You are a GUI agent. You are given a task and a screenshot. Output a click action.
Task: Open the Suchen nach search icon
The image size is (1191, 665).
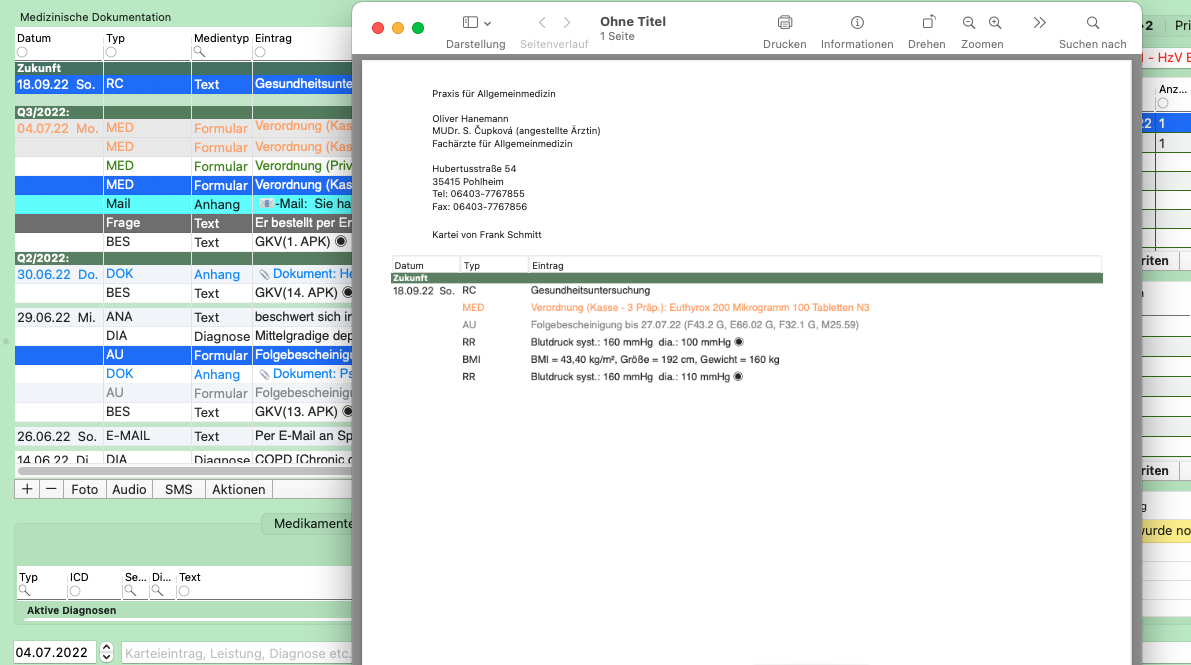click(x=1092, y=23)
